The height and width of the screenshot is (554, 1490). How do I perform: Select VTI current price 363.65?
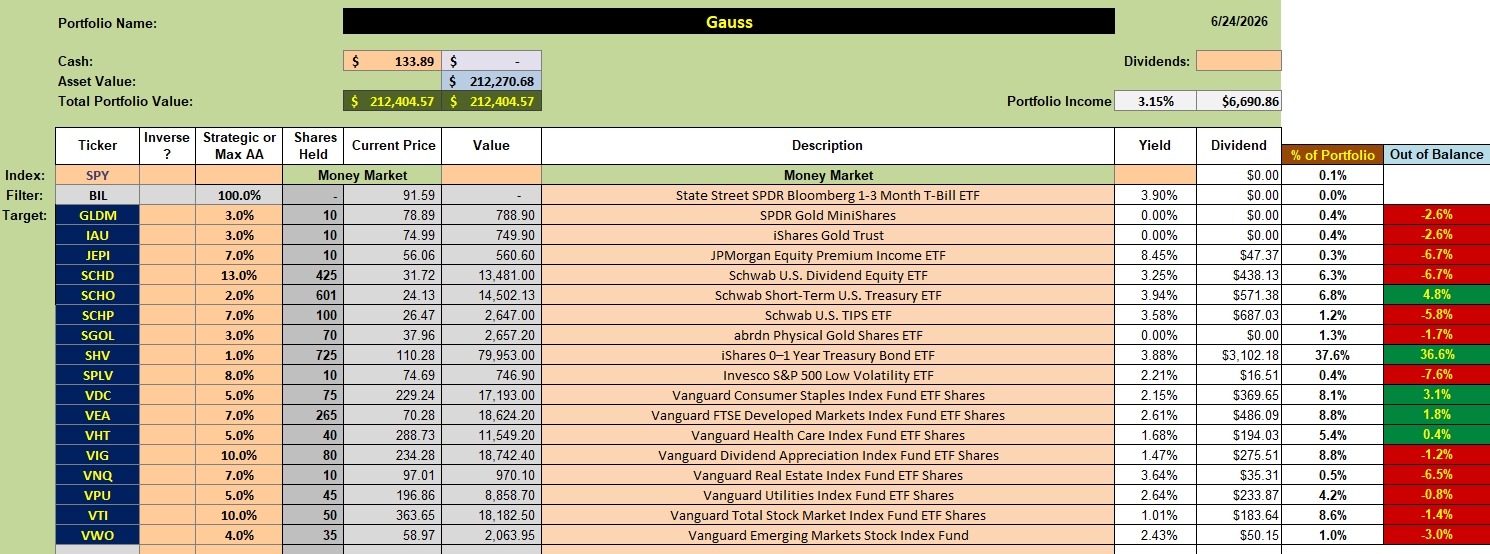pyautogui.click(x=393, y=515)
